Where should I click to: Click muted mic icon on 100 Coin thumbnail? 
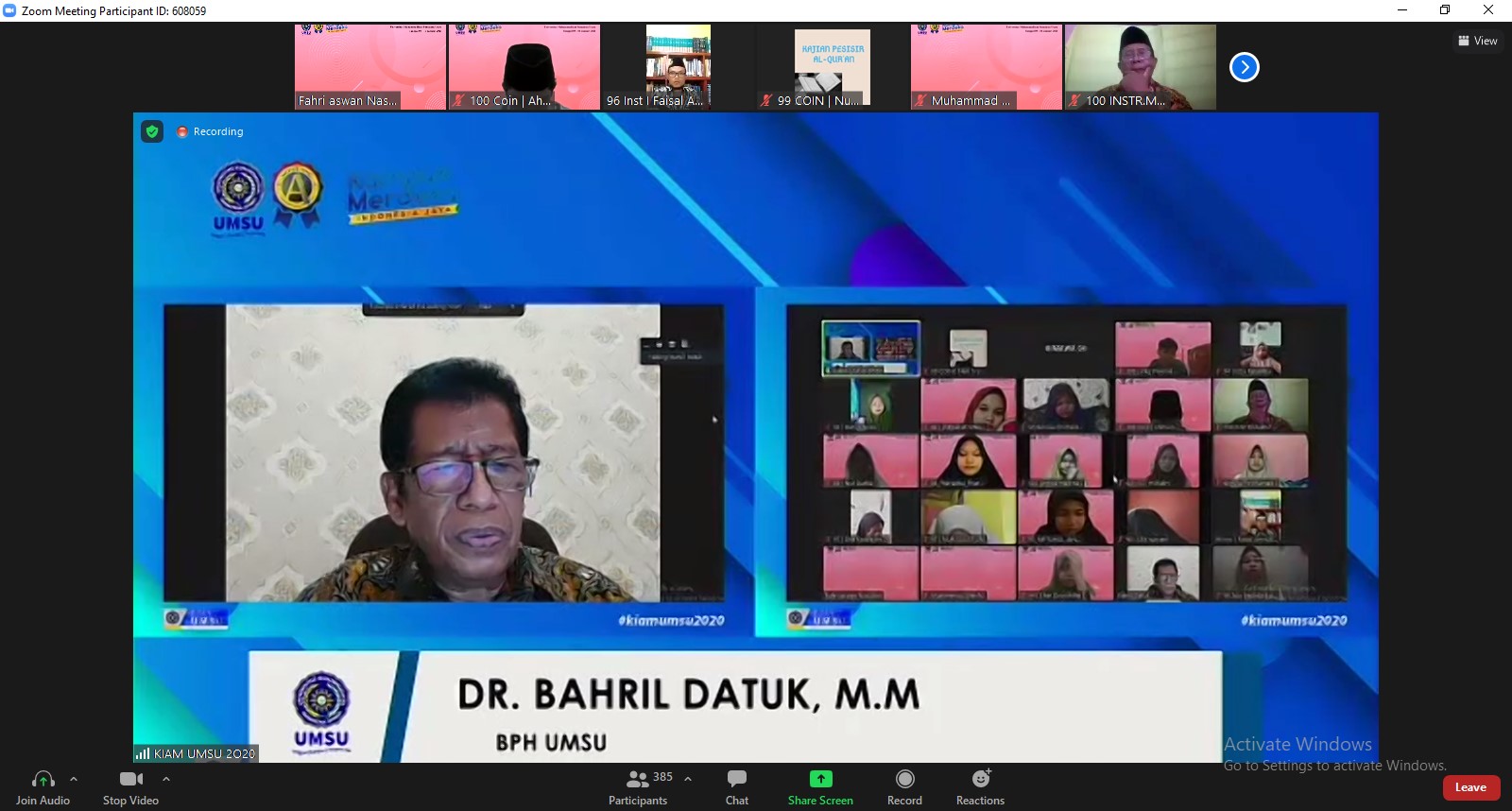[x=458, y=100]
